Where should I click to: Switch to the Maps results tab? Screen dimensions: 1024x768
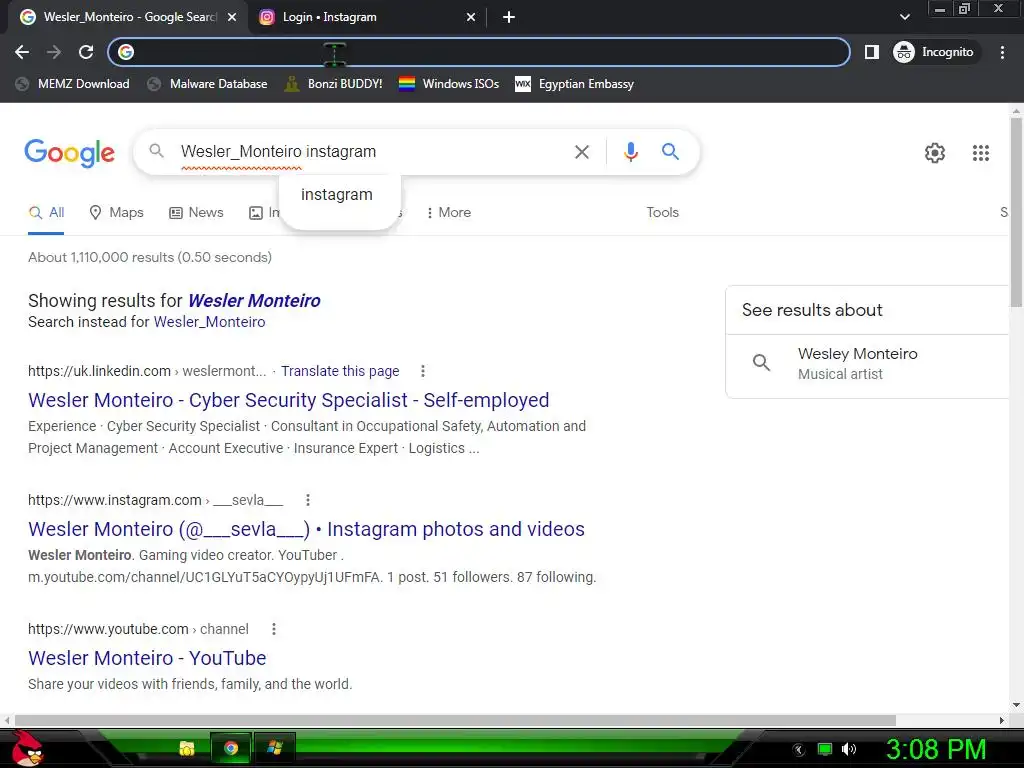[116, 213]
